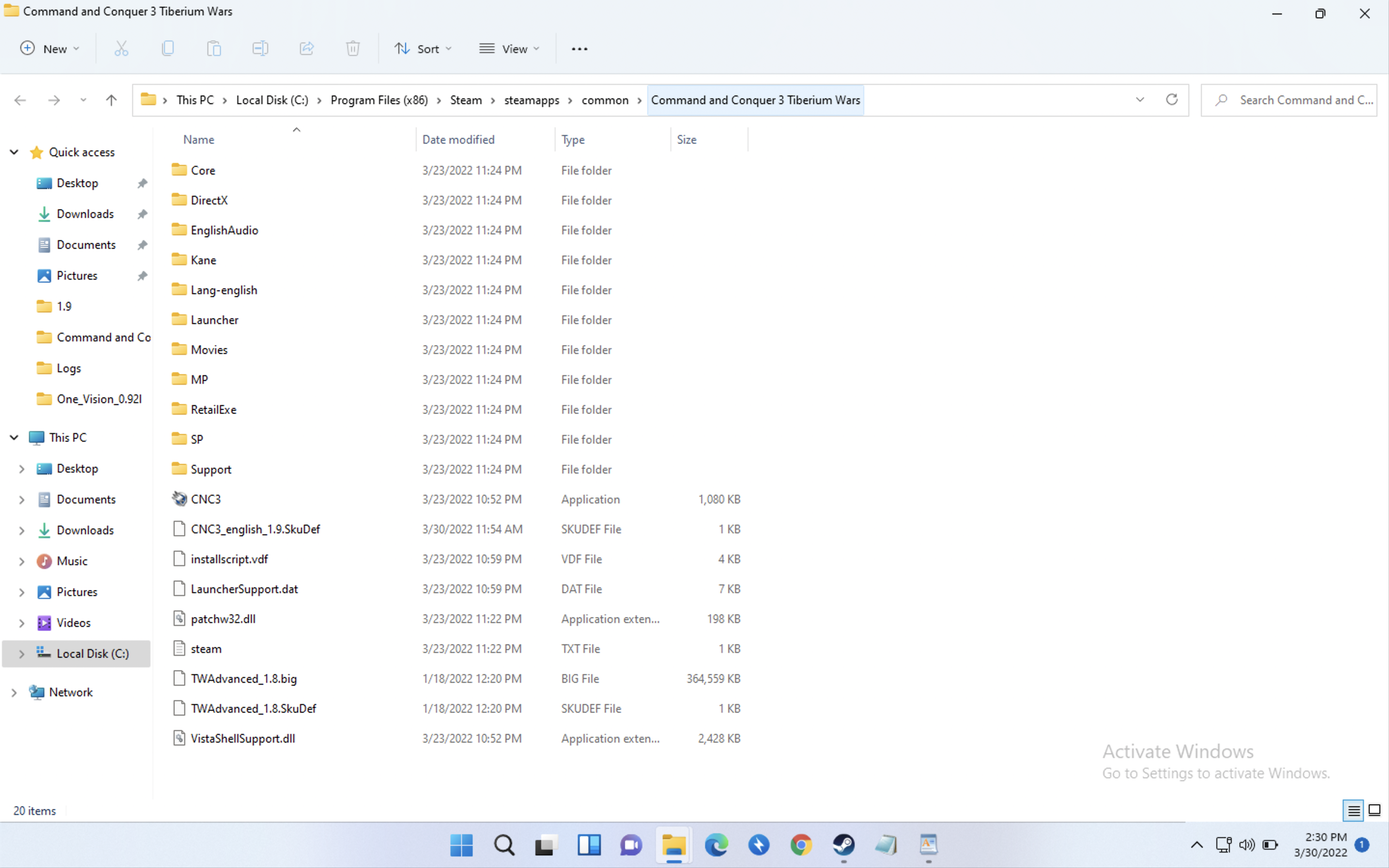This screenshot has width=1389, height=868.
Task: Click the Rename toolbar icon
Action: [x=260, y=49]
